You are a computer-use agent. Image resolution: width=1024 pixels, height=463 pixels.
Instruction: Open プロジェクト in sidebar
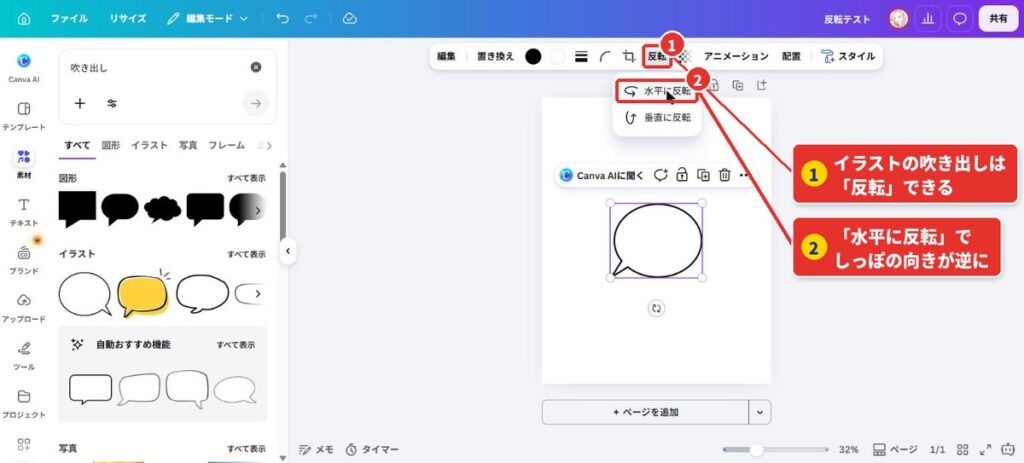pos(24,404)
